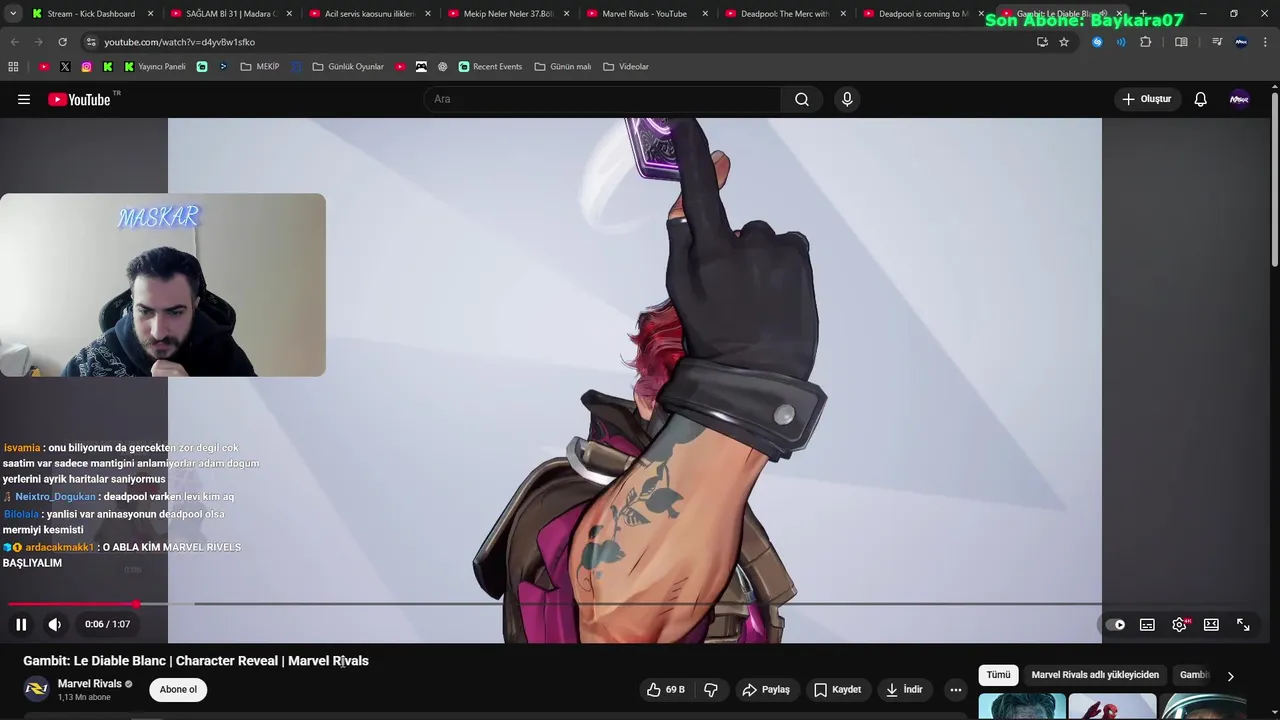Open the reading mode side panel icon
This screenshot has height=720, width=1280.
tap(1181, 42)
